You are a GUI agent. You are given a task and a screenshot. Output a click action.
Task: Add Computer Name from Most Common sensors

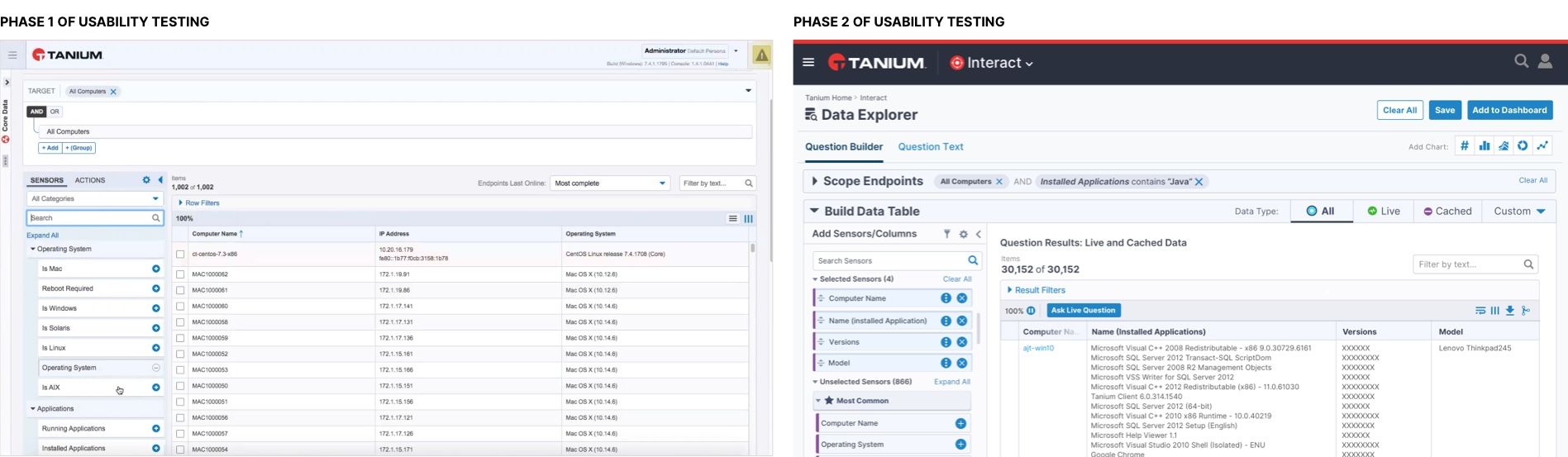coord(960,423)
